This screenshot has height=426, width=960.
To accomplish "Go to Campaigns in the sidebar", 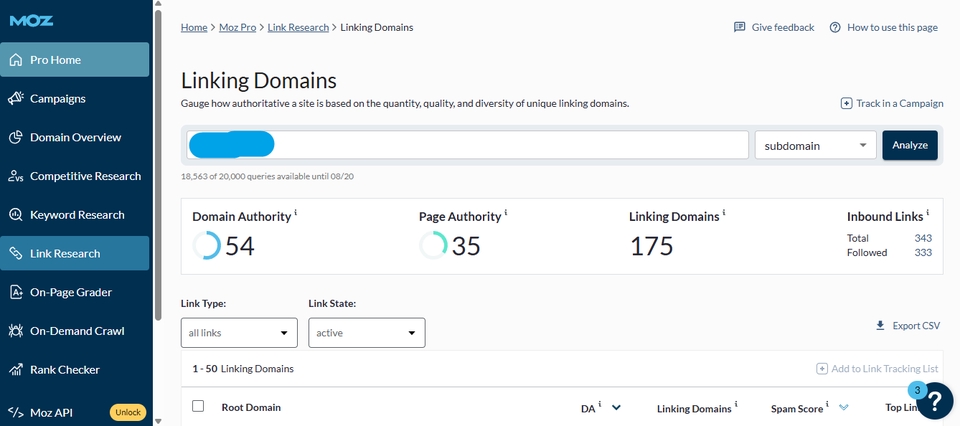I will tap(75, 99).
